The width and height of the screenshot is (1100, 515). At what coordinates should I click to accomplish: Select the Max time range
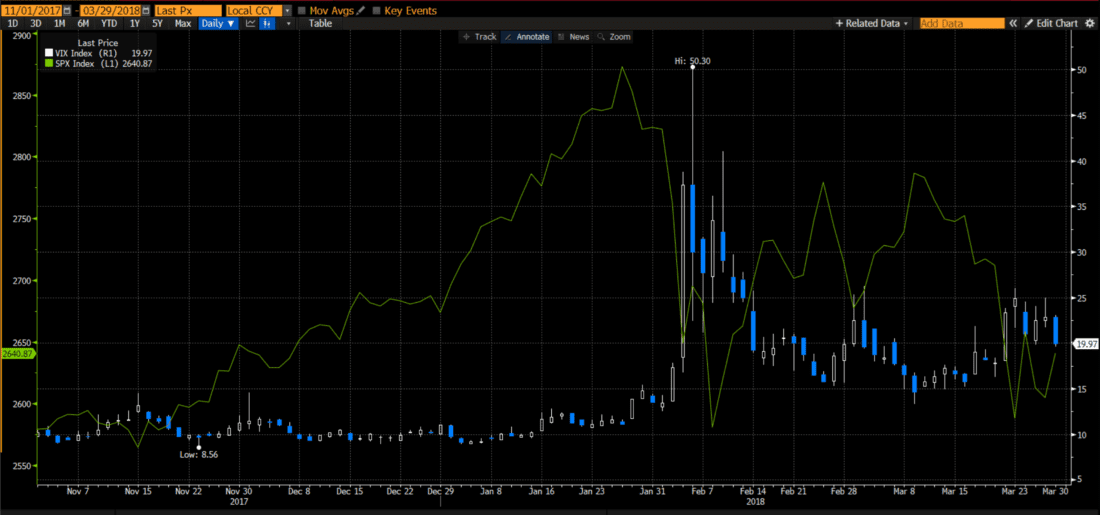183,23
